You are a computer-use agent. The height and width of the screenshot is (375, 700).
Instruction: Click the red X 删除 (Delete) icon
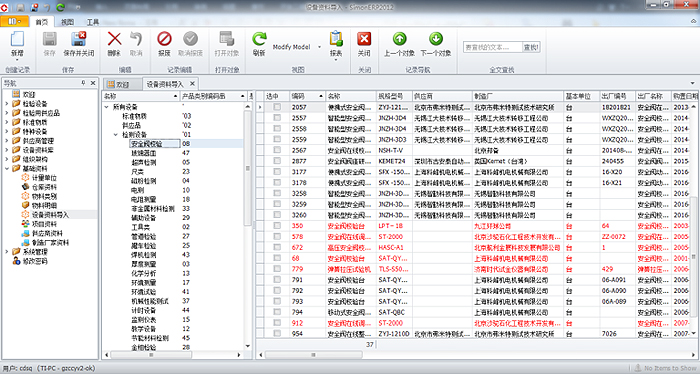pos(114,39)
